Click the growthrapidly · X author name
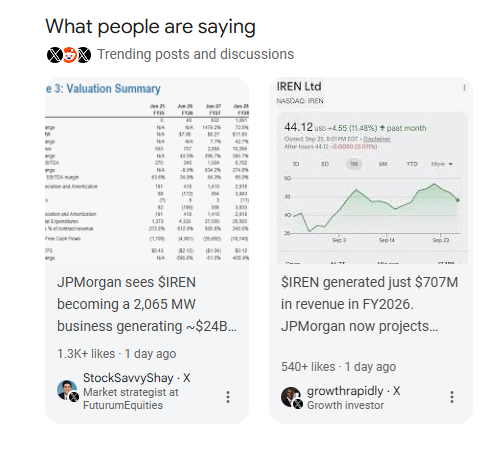Screen dimensions: 483x449 [x=354, y=391]
